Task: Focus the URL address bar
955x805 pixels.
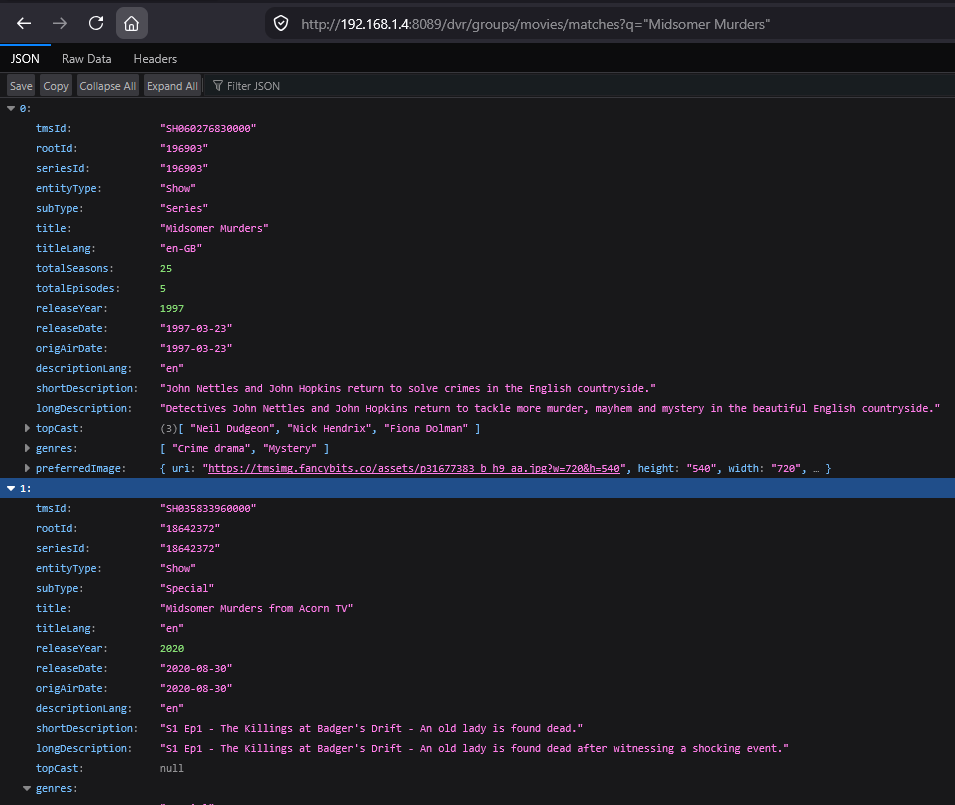Action: 609,24
